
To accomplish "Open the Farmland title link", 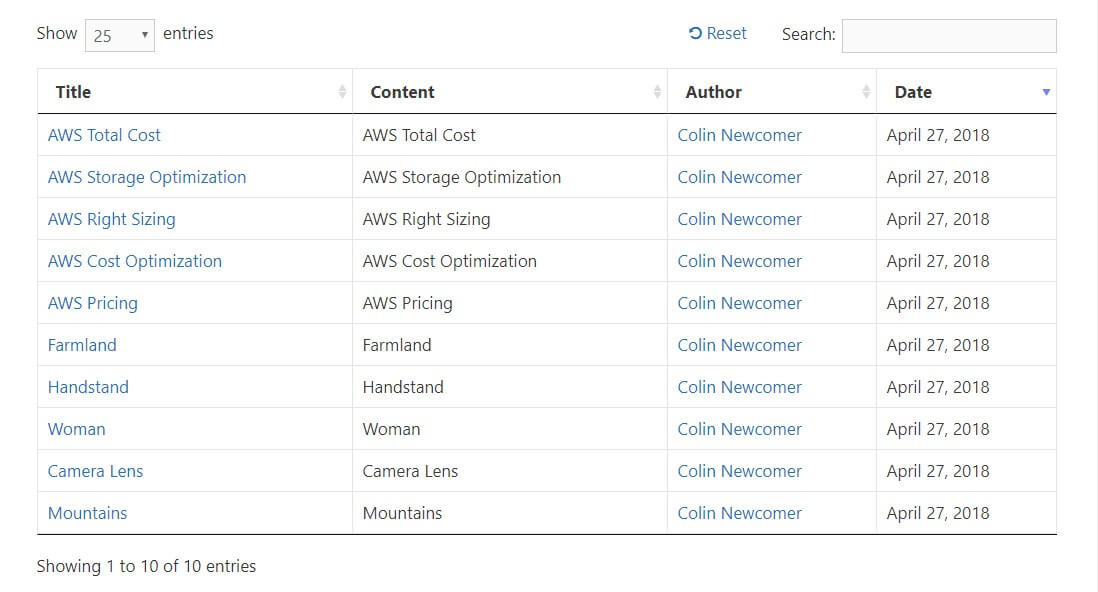I will click(x=82, y=345).
